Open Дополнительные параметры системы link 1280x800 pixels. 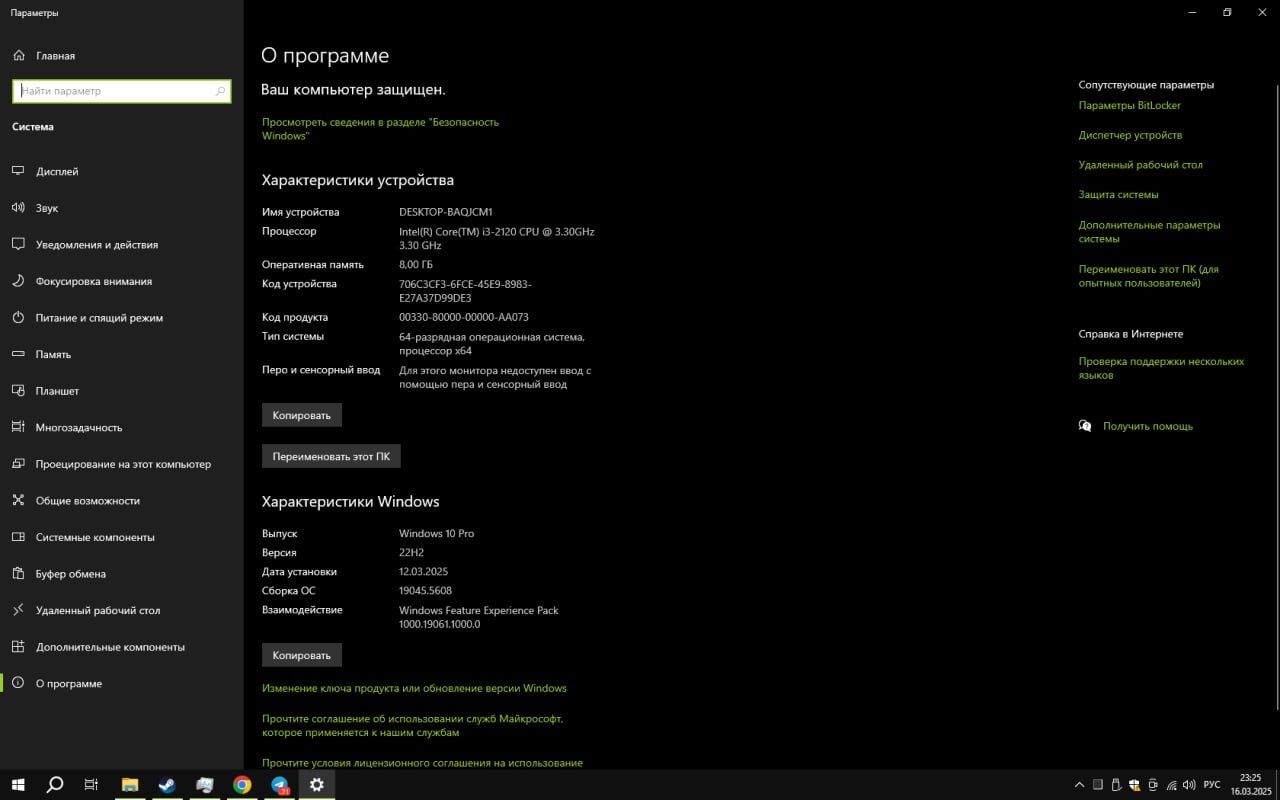(x=1150, y=232)
